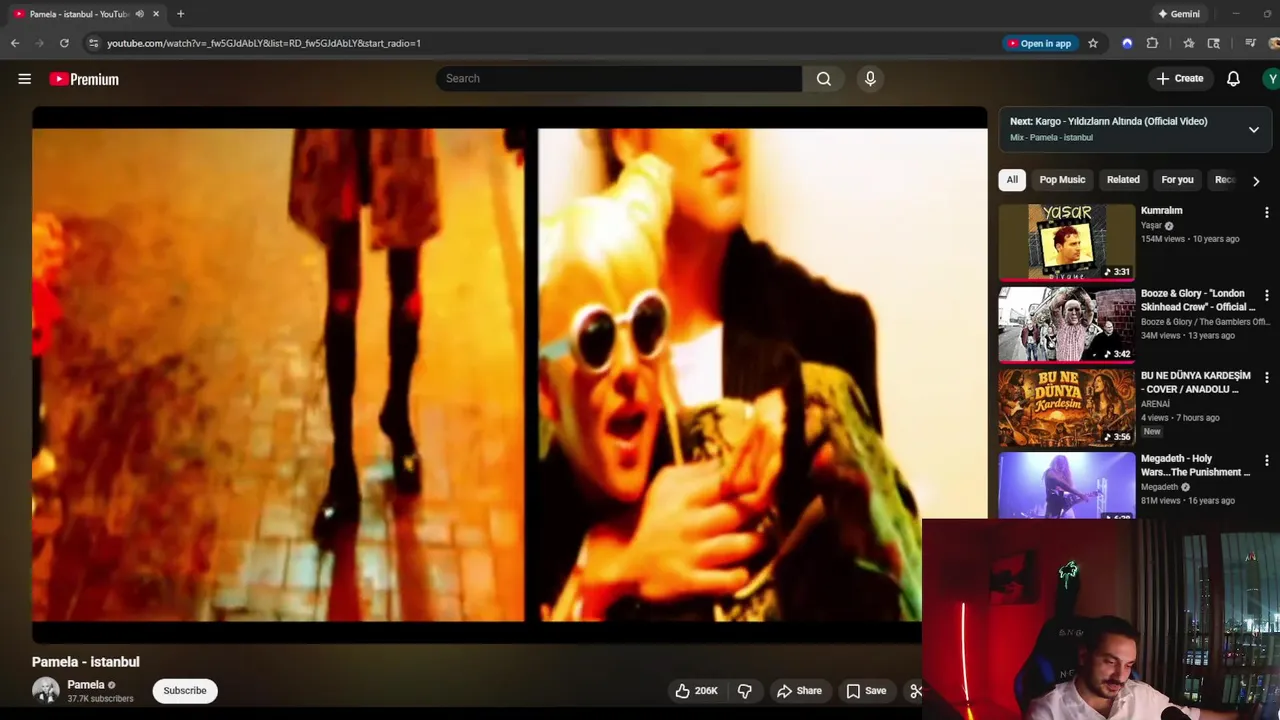
Task: Select the For you filter chip
Action: tap(1177, 180)
